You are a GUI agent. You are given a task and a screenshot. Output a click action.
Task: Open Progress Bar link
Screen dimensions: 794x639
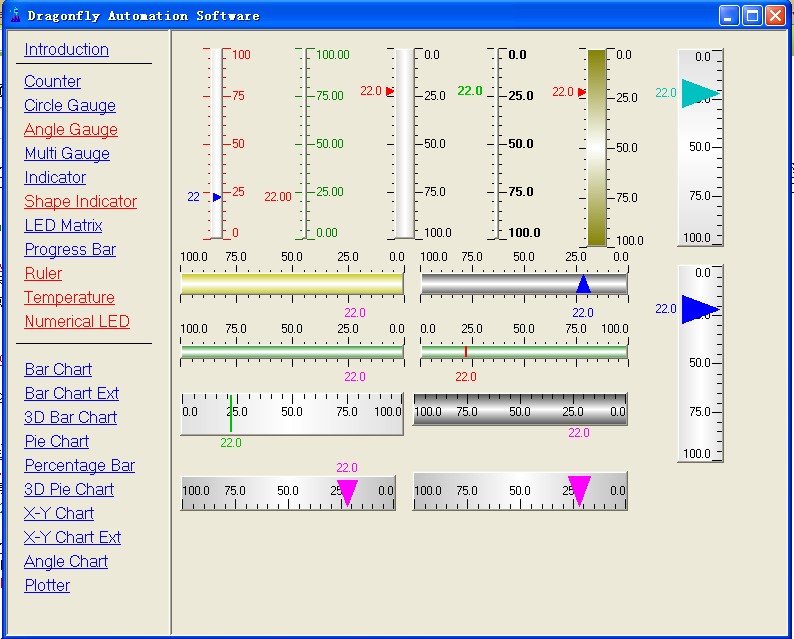tap(70, 250)
